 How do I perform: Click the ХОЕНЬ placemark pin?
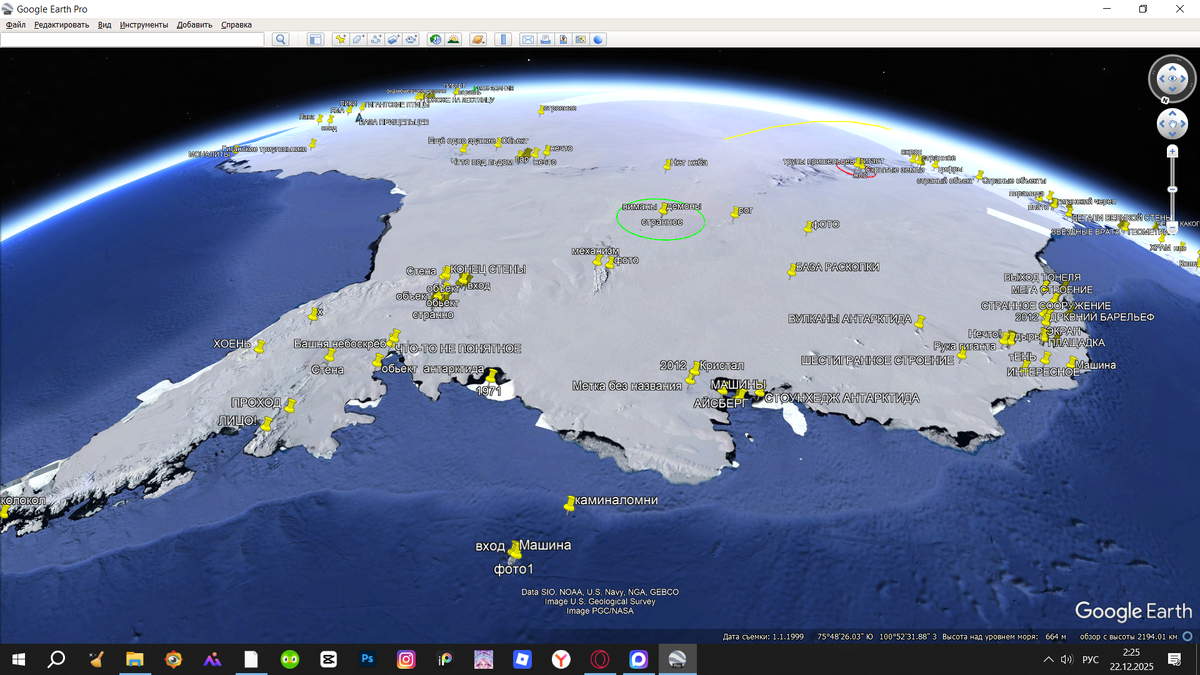[259, 348]
